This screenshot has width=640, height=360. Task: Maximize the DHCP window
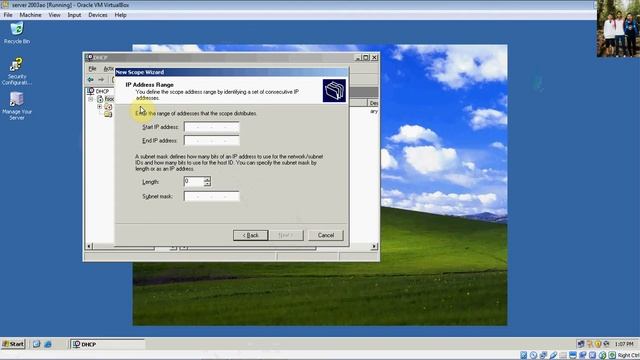pyautogui.click(x=366, y=58)
